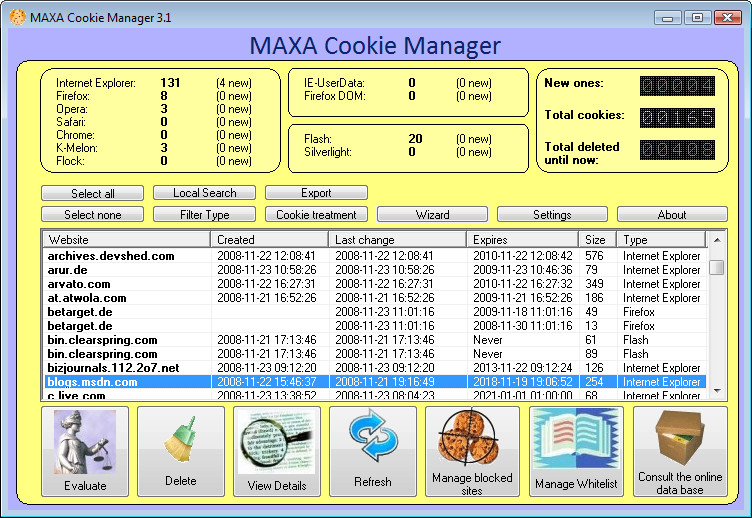The width and height of the screenshot is (752, 518).
Task: Click the 2018-11-19 19:06:52 expiry cell
Action: point(523,382)
